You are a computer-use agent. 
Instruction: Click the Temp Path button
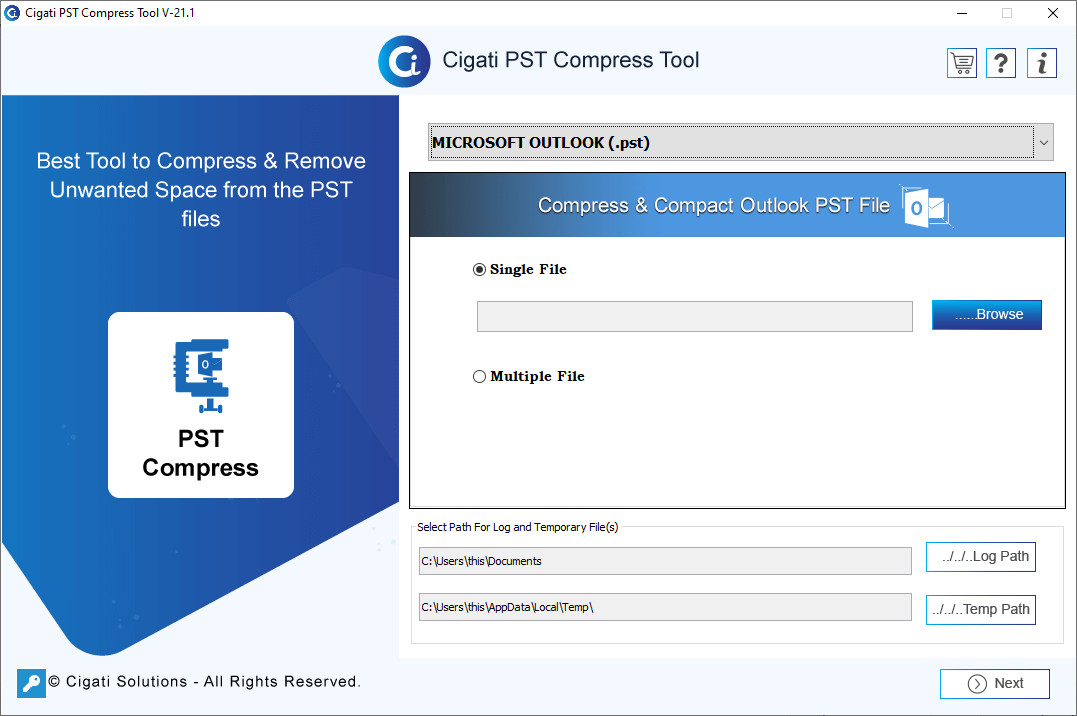[981, 609]
